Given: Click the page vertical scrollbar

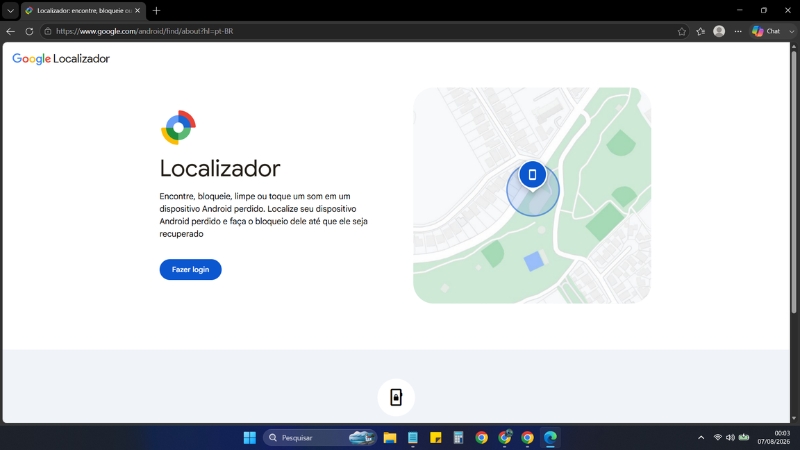Looking at the screenshot, I should [x=794, y=181].
